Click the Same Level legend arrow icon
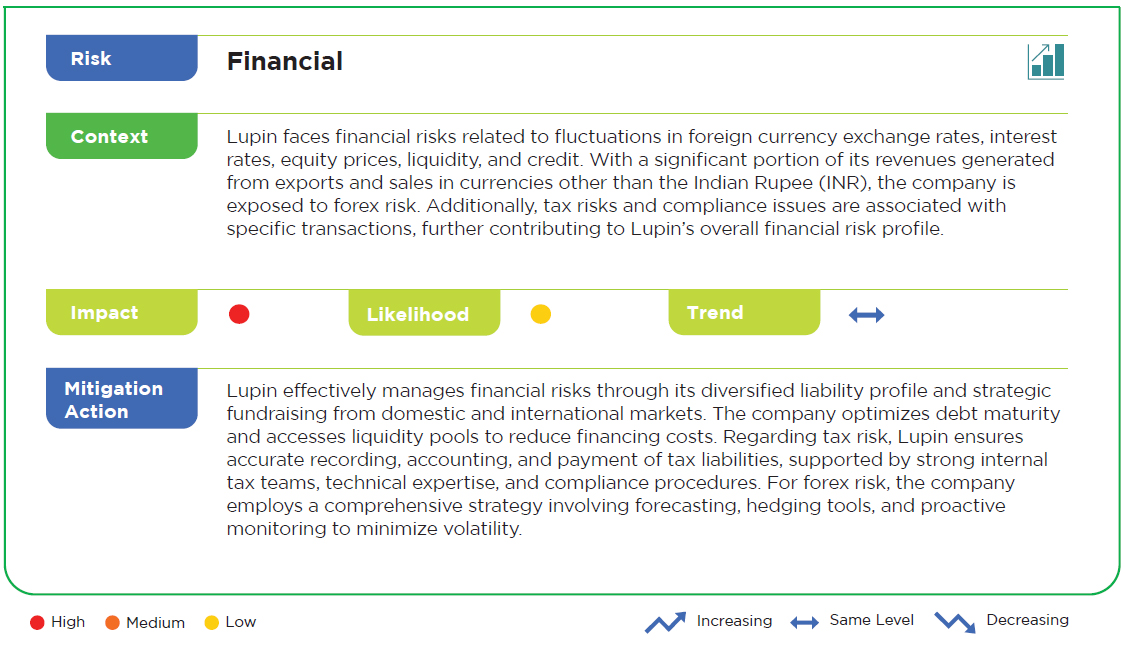This screenshot has height=650, width=1125. [804, 623]
